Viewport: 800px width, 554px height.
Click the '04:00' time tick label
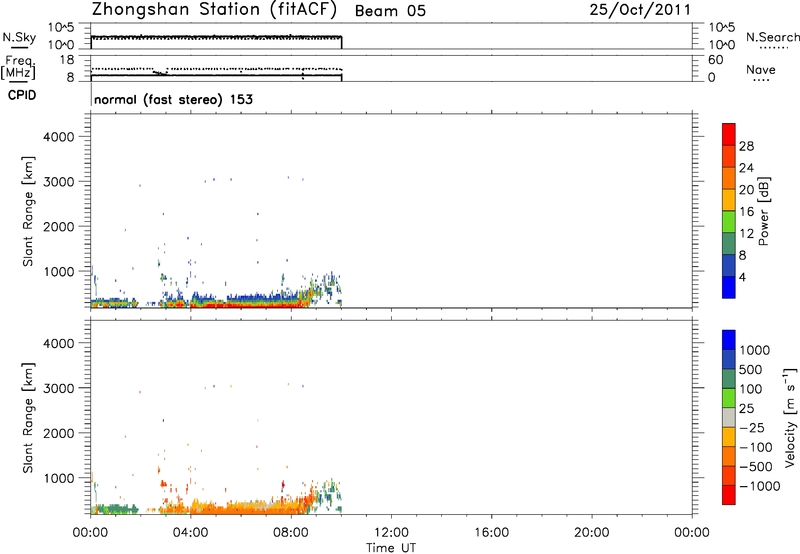coord(190,533)
